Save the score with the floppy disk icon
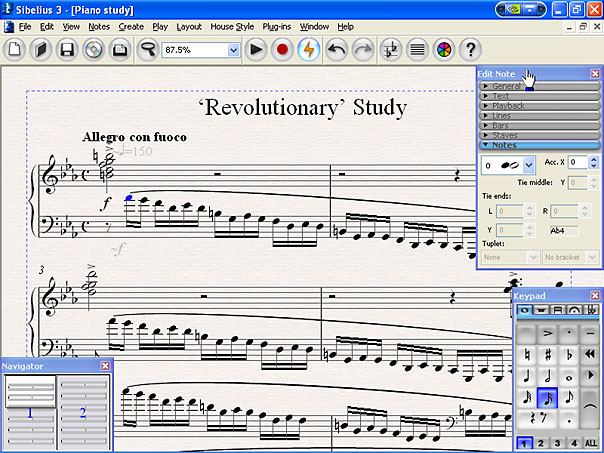604x453 pixels. (67, 50)
